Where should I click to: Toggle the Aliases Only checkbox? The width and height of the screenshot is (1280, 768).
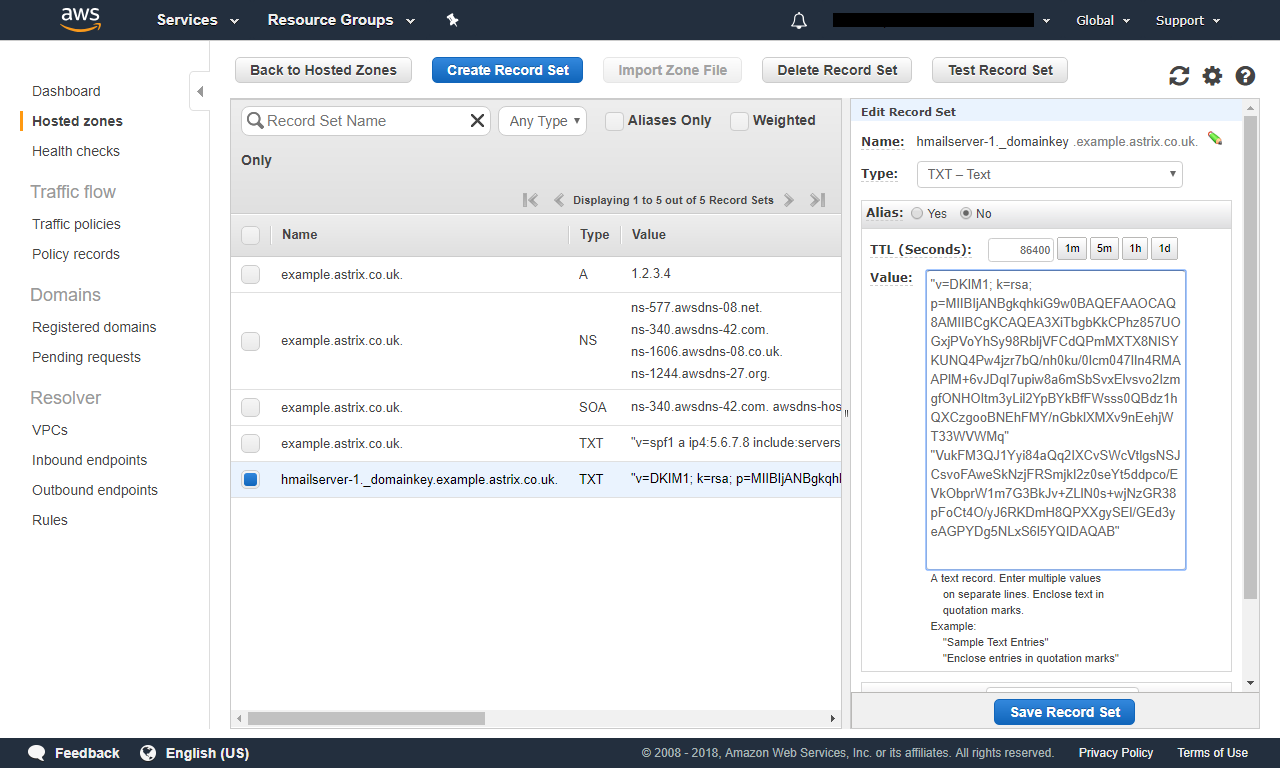(x=613, y=121)
